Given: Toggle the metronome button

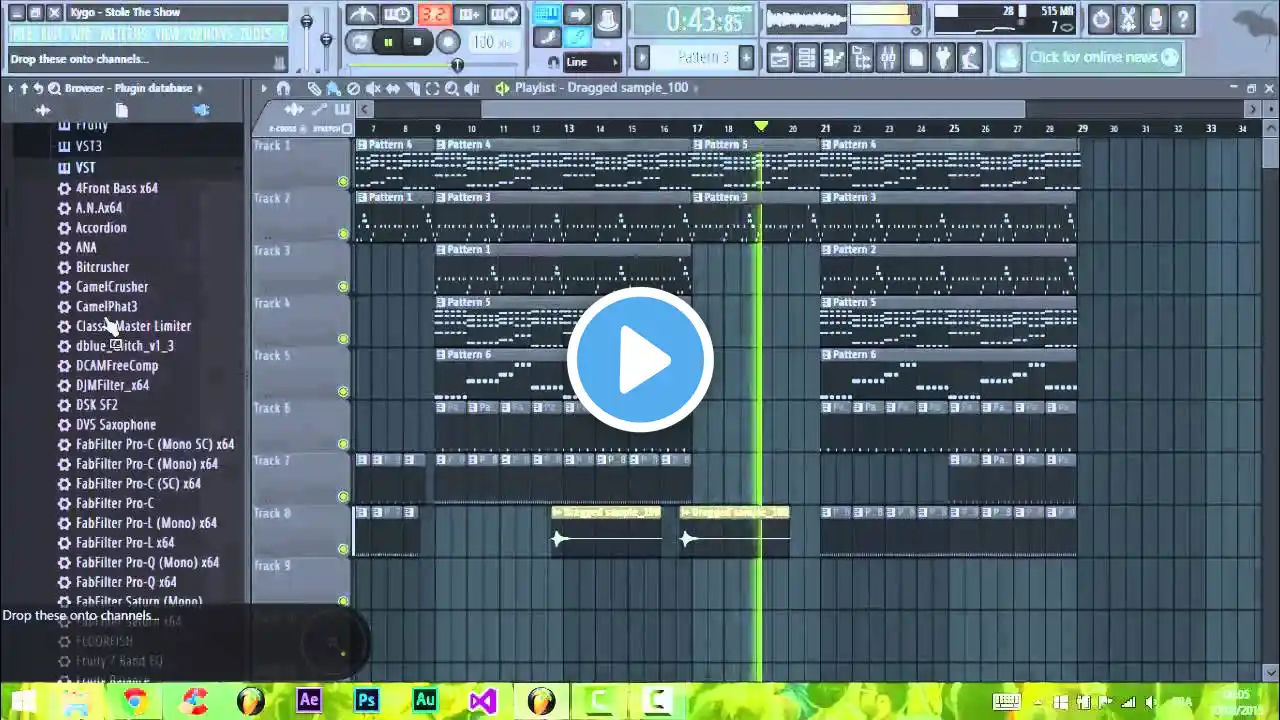Looking at the screenshot, I should click(361, 15).
